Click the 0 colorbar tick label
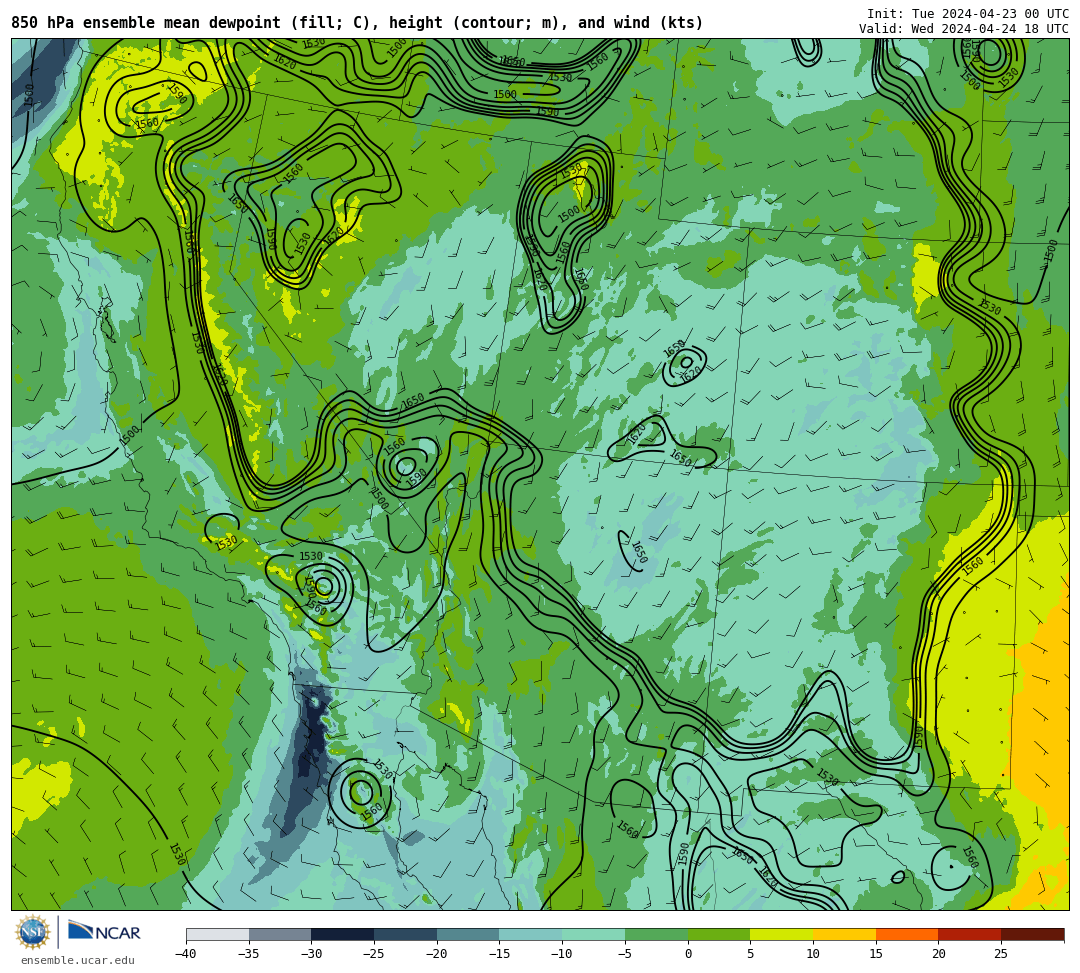Screen dimensions: 1080x973 click(687, 954)
